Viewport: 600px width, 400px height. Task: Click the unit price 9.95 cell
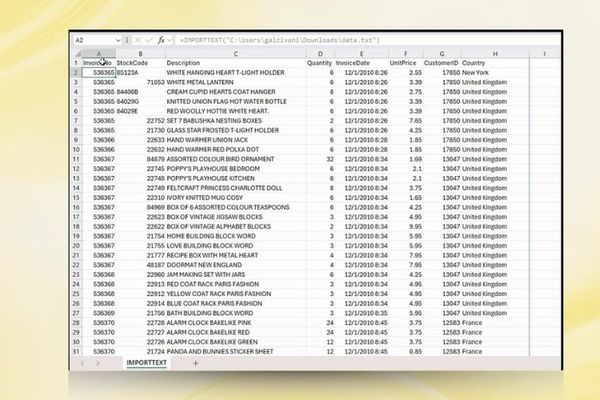point(406,226)
